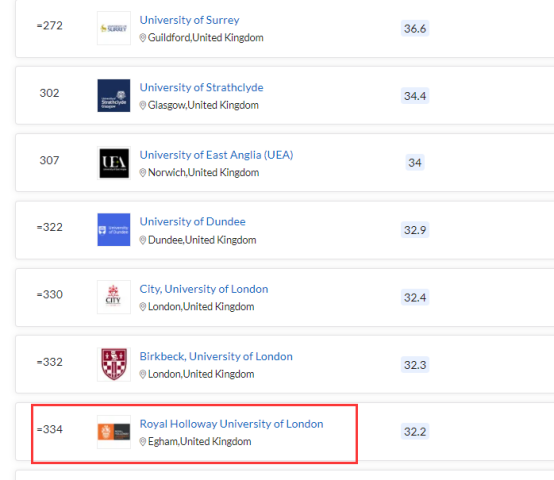Viewport: 554px width, 480px height.
Task: Open the City University of London crest
Action: (114, 297)
